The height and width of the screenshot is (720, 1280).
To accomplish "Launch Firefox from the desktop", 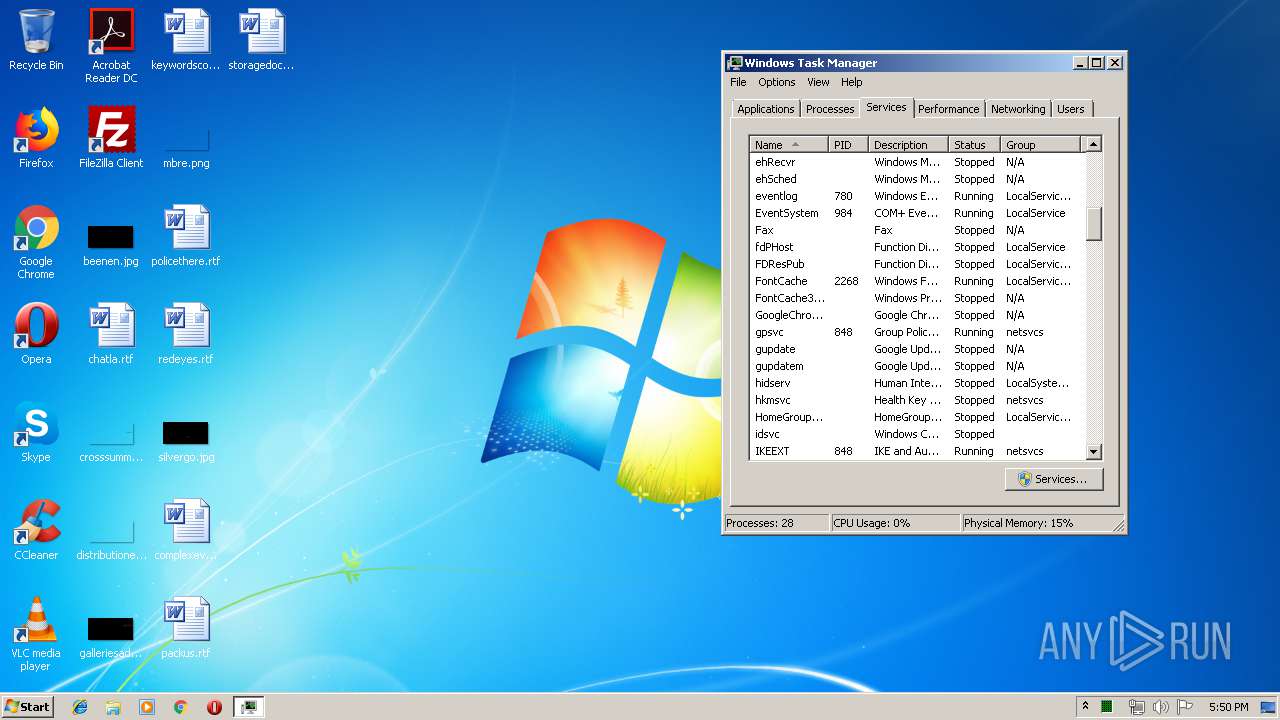I will [36, 138].
